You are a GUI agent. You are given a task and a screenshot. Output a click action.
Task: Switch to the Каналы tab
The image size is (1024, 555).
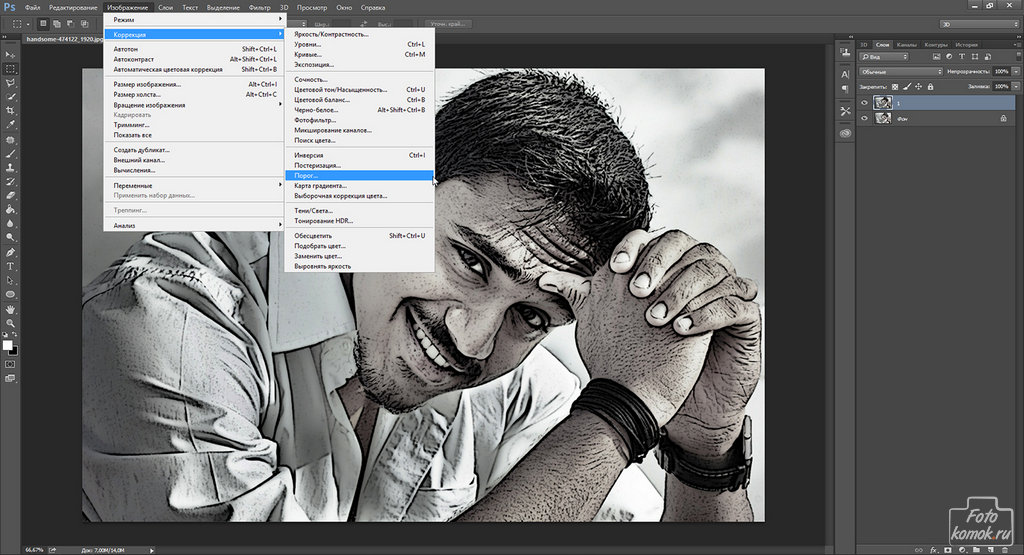906,45
